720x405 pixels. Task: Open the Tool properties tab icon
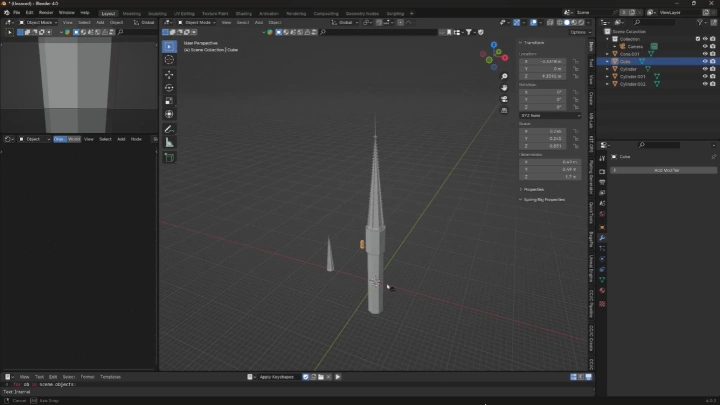click(x=602, y=158)
